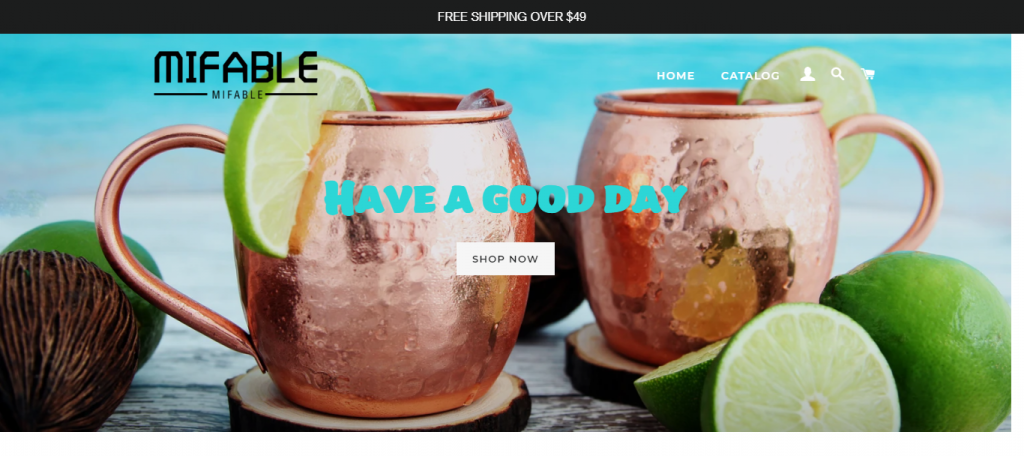
Task: Click the search magnifier icon
Action: 837,74
